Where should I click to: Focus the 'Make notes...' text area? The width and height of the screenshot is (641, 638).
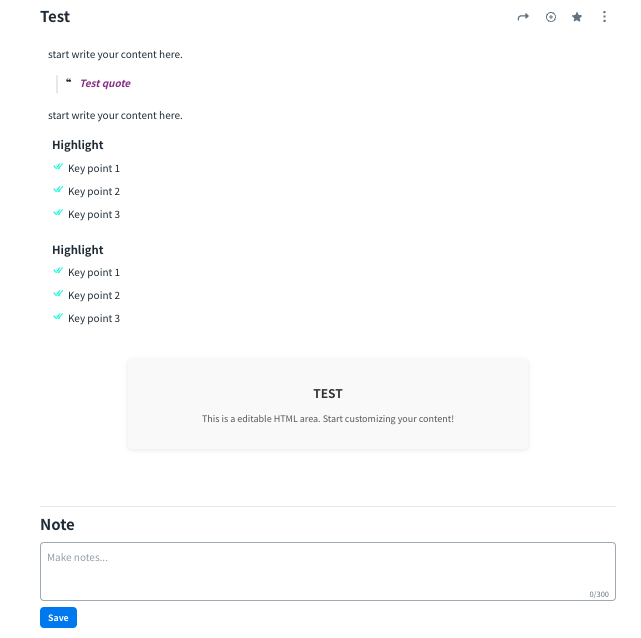click(x=327, y=571)
